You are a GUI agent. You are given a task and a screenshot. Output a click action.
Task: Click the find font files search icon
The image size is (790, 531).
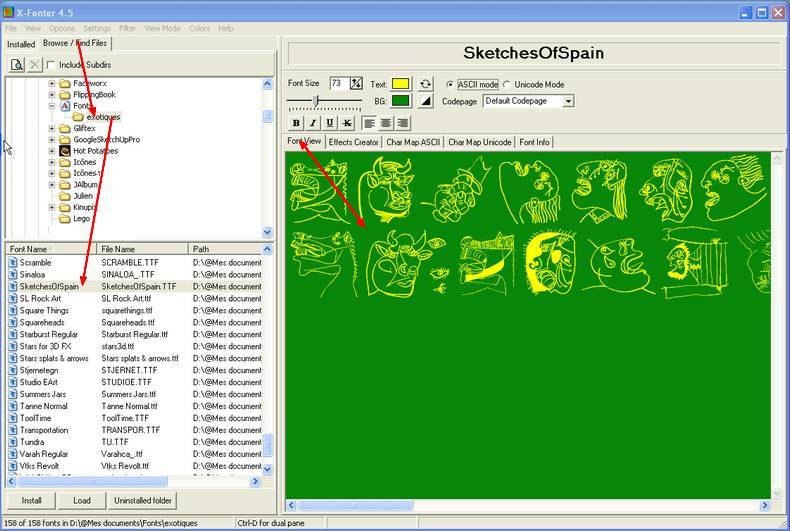(17, 64)
